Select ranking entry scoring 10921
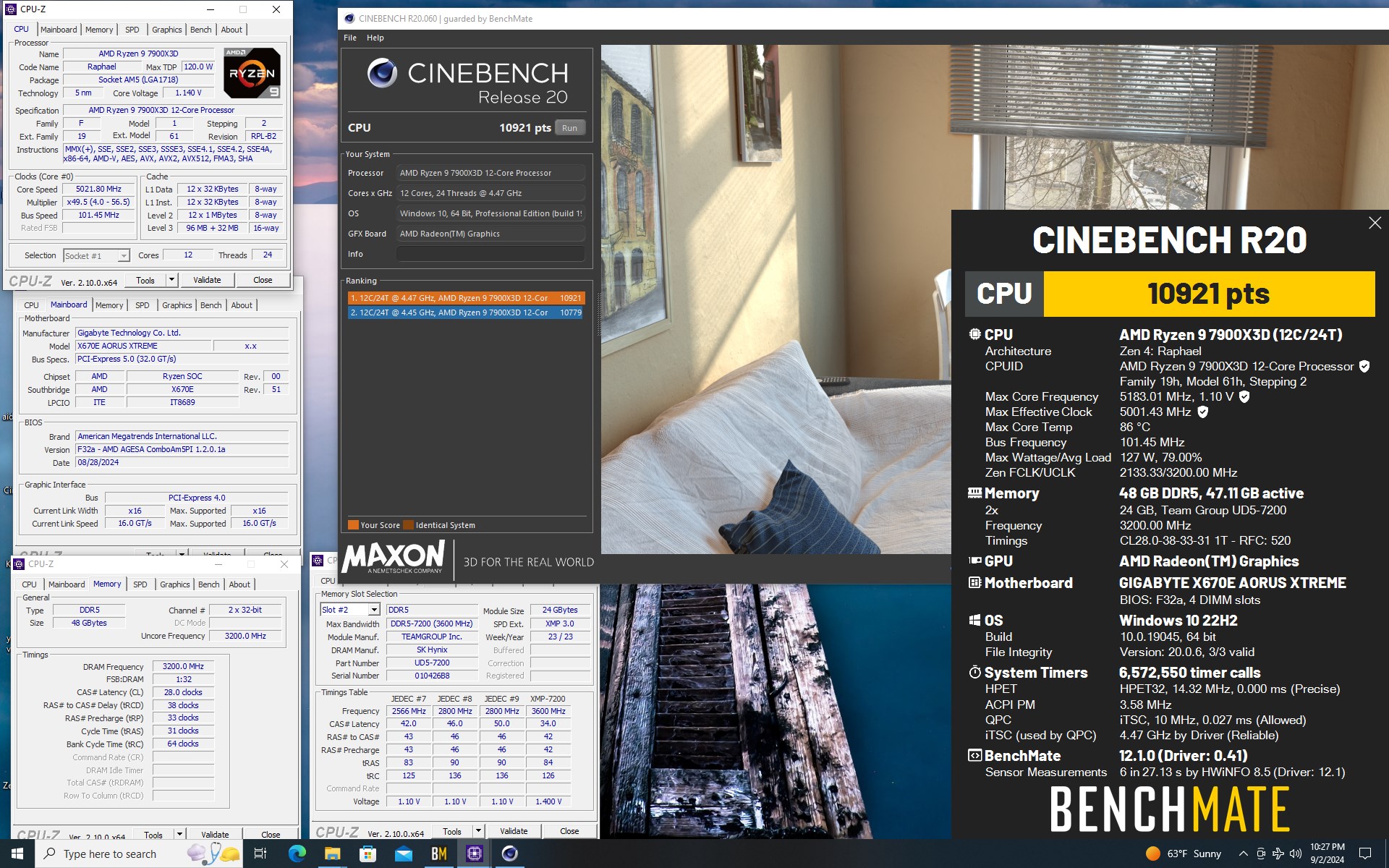Image resolution: width=1389 pixels, height=868 pixels. [466, 298]
